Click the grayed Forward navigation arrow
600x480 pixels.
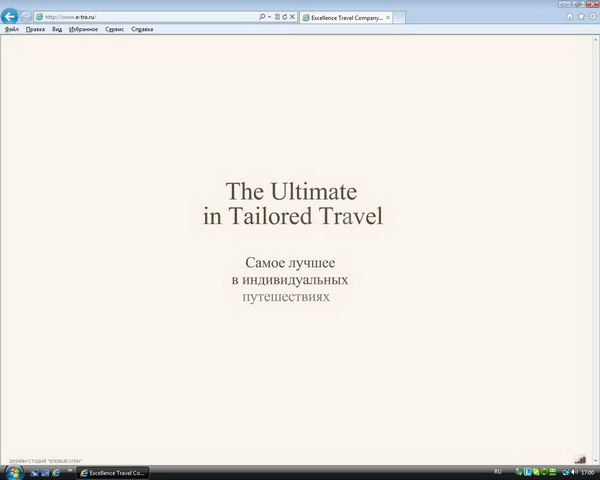point(26,16)
